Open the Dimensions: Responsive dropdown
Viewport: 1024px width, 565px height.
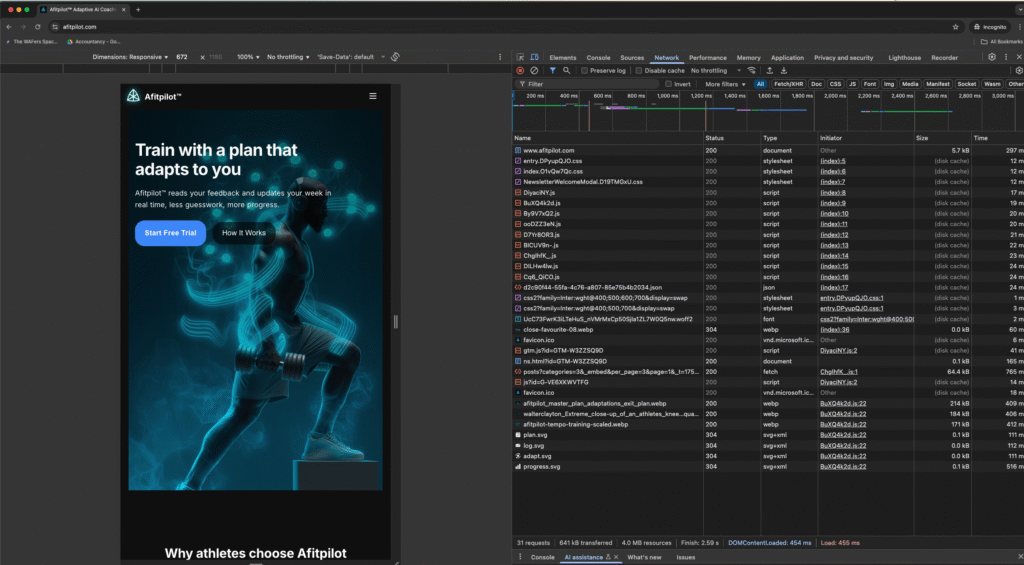point(131,57)
